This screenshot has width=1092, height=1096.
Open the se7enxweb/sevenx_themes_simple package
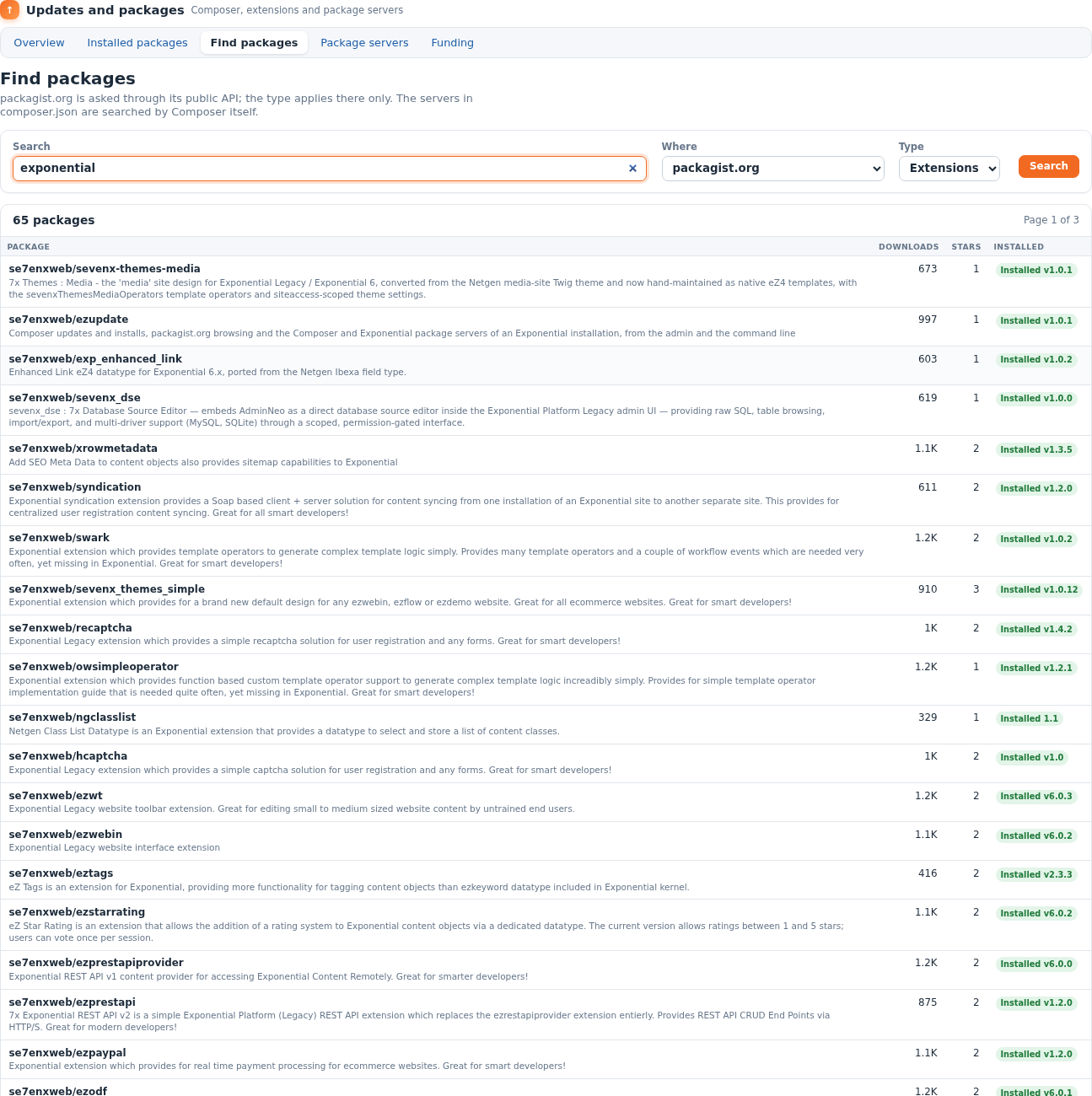pyautogui.click(x=106, y=589)
